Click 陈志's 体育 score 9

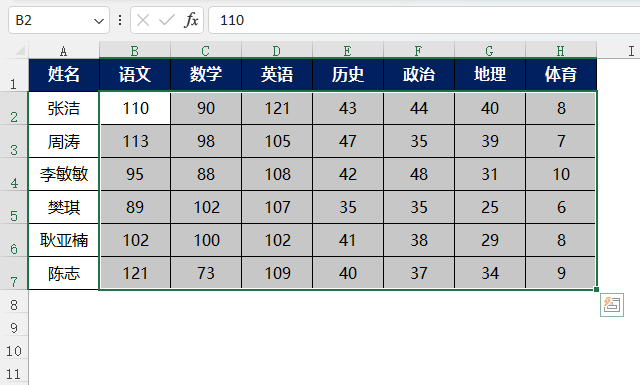coord(561,273)
